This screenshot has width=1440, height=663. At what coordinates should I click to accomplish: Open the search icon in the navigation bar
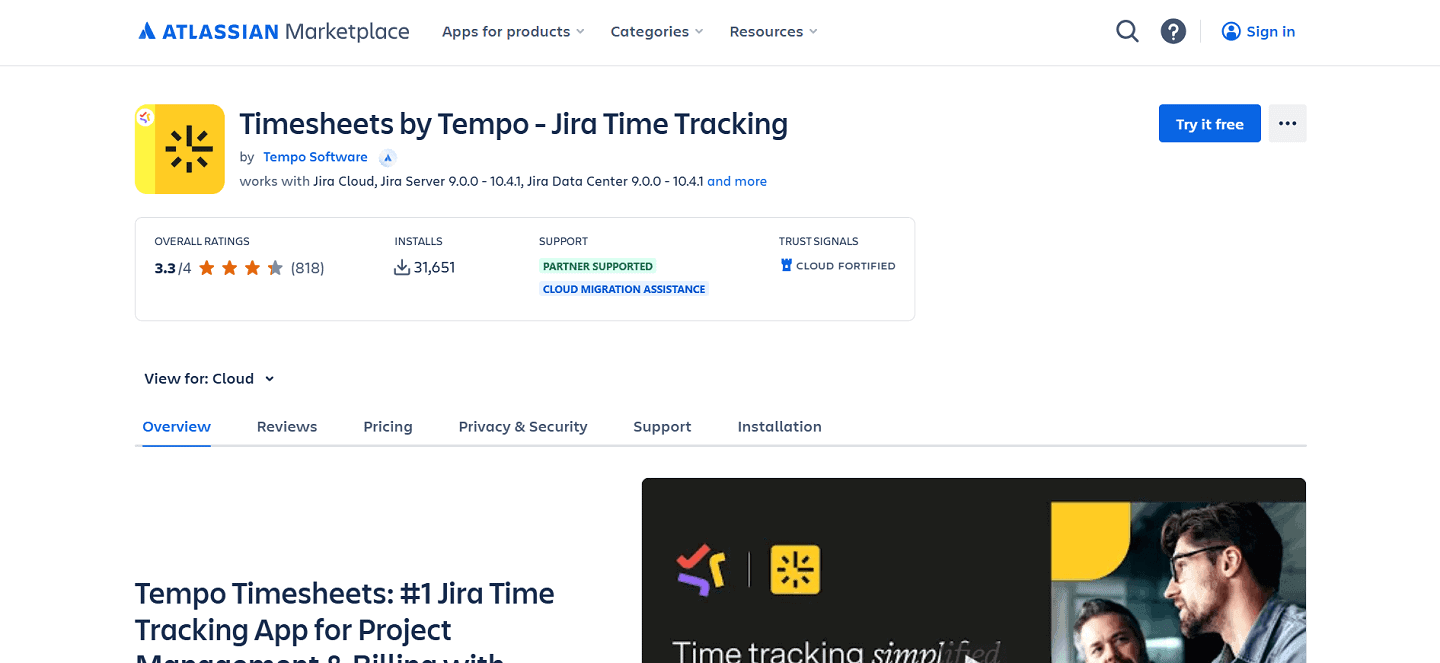pos(1127,31)
